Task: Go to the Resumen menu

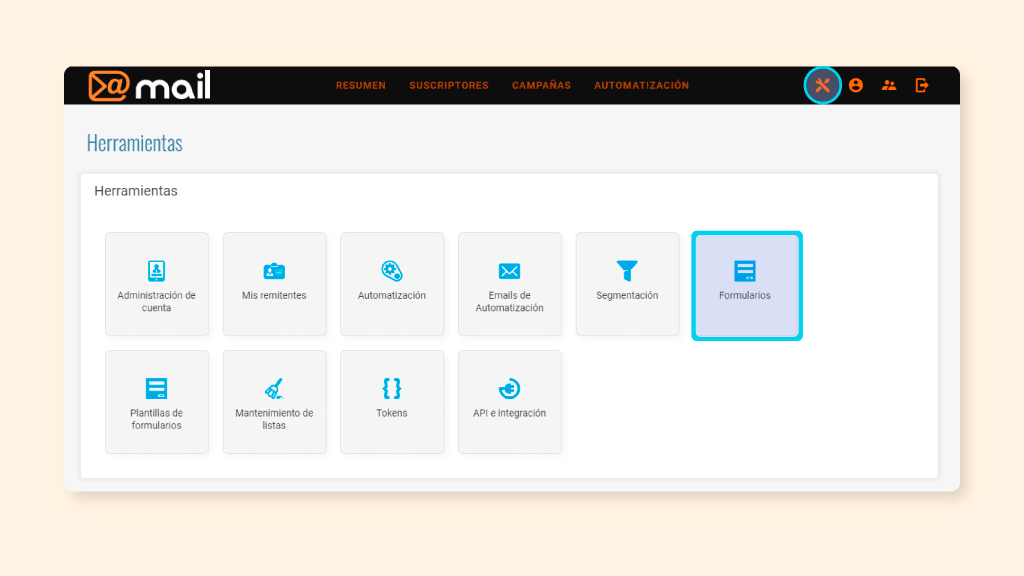Action: click(360, 86)
